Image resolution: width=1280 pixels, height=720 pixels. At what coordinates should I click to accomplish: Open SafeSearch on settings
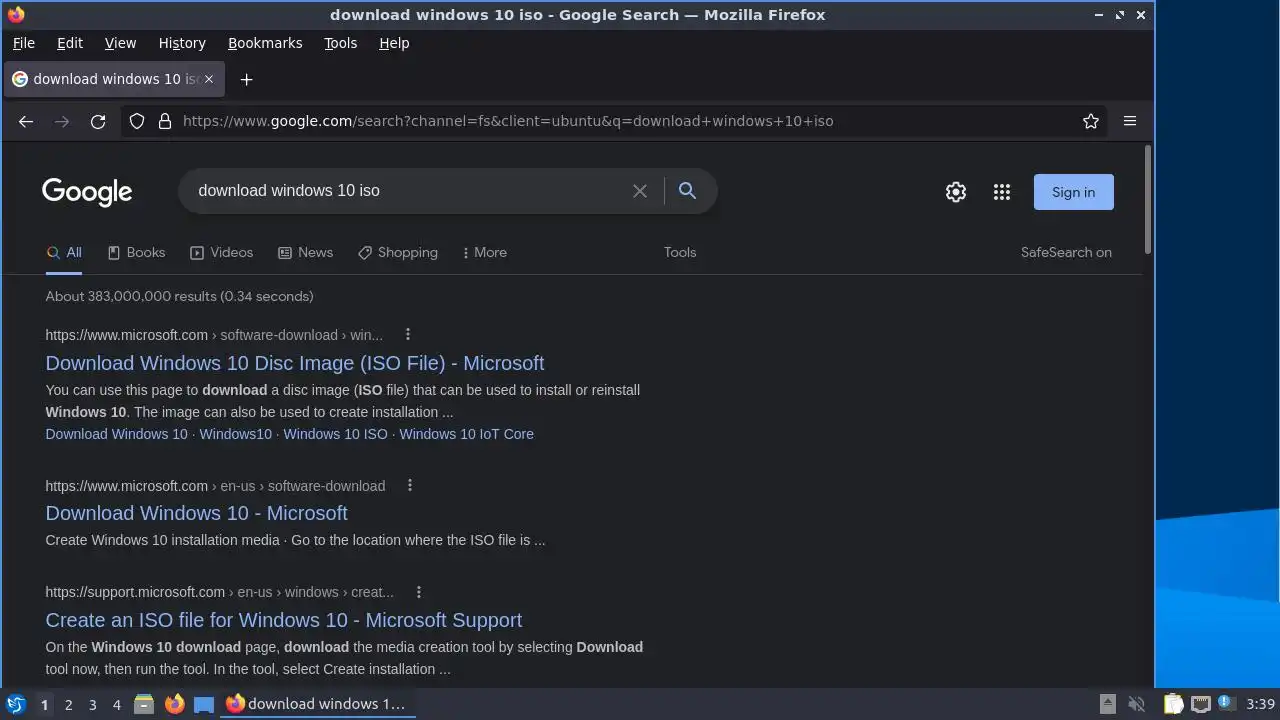pos(1066,252)
